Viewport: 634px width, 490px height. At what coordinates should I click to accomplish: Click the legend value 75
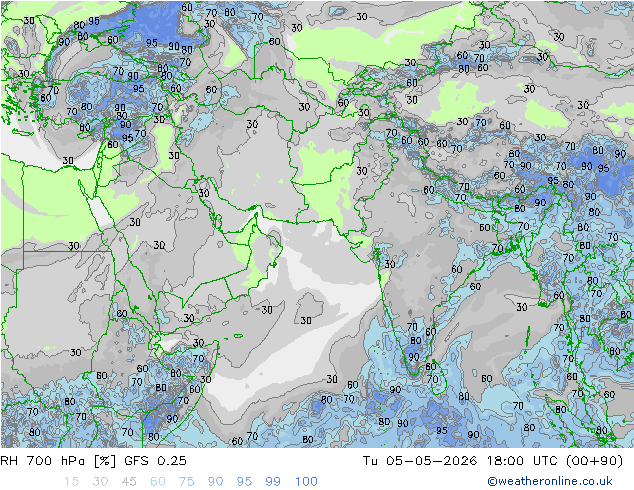click(187, 482)
